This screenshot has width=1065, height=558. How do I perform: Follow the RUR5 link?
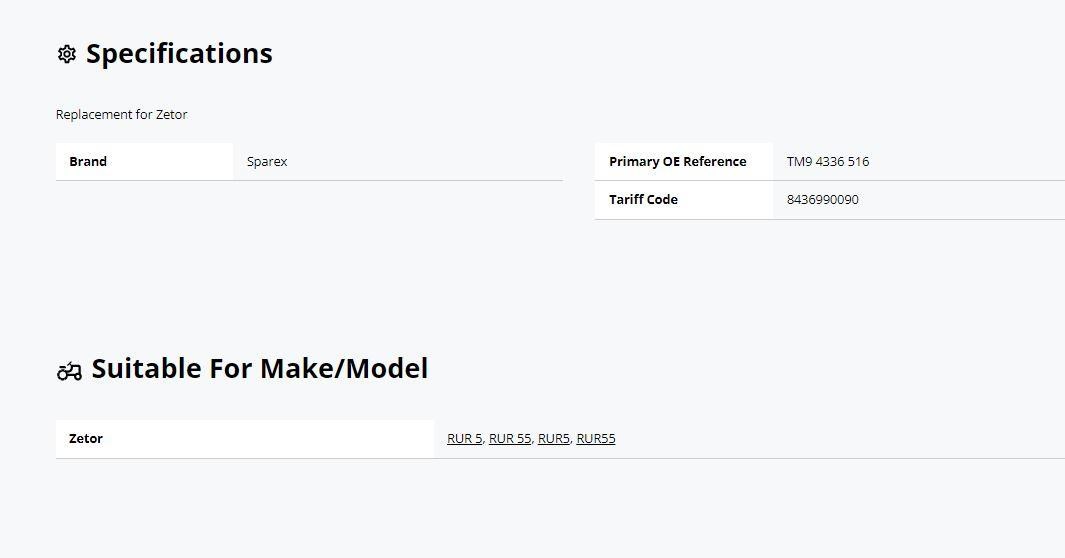pos(554,439)
